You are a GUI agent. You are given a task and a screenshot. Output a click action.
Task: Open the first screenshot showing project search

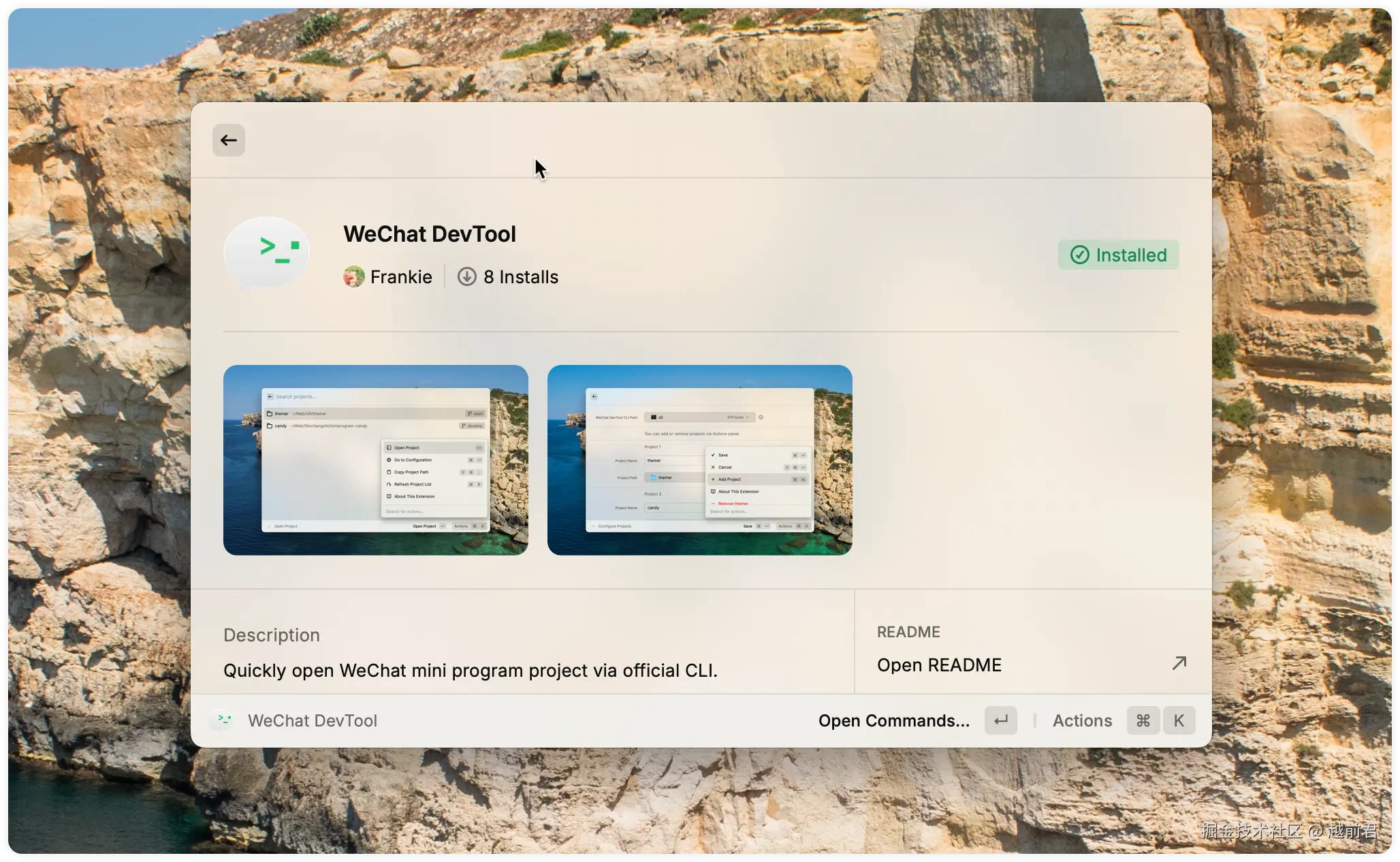376,460
